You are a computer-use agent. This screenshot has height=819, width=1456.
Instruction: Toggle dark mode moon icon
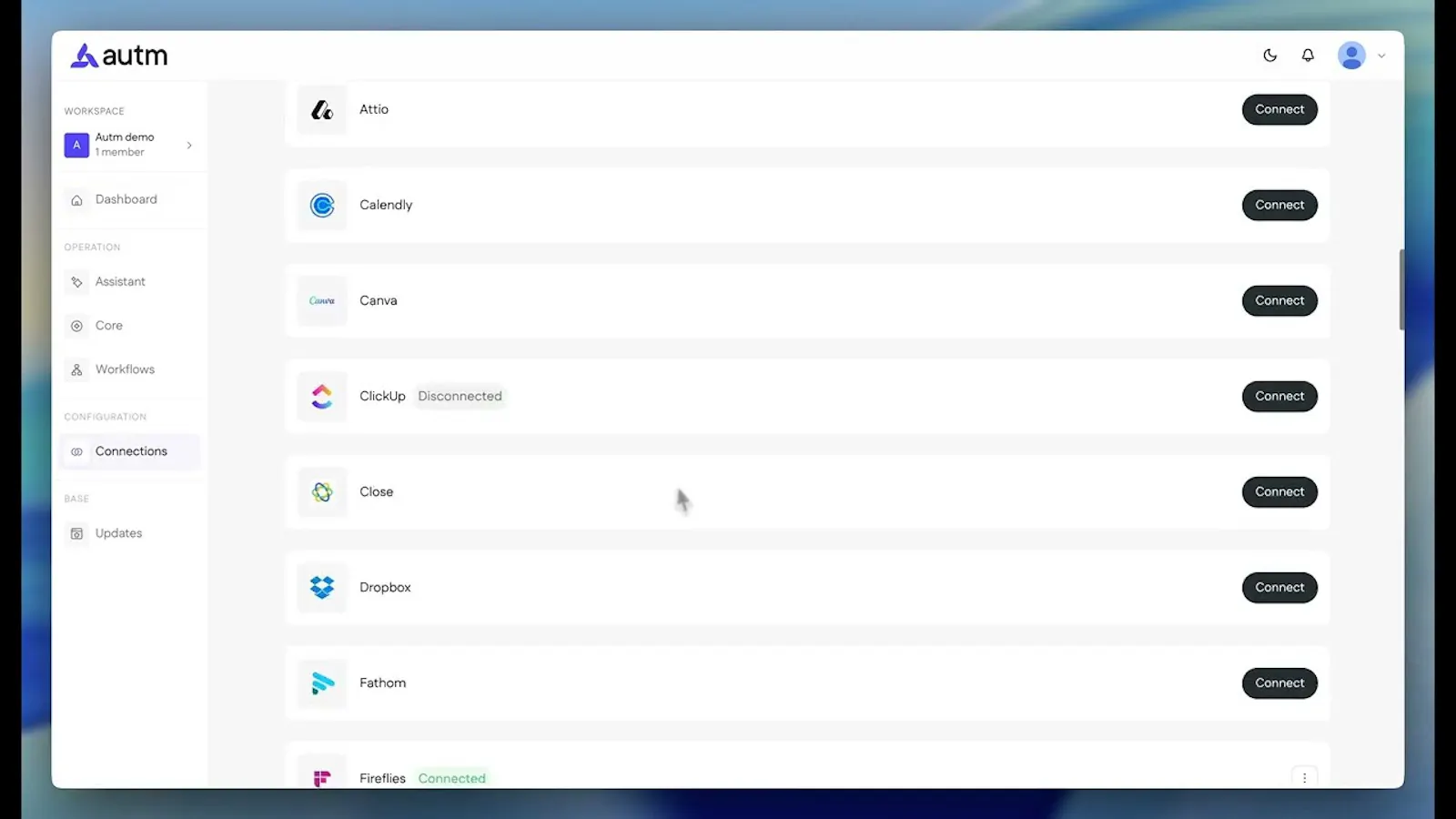click(1269, 56)
